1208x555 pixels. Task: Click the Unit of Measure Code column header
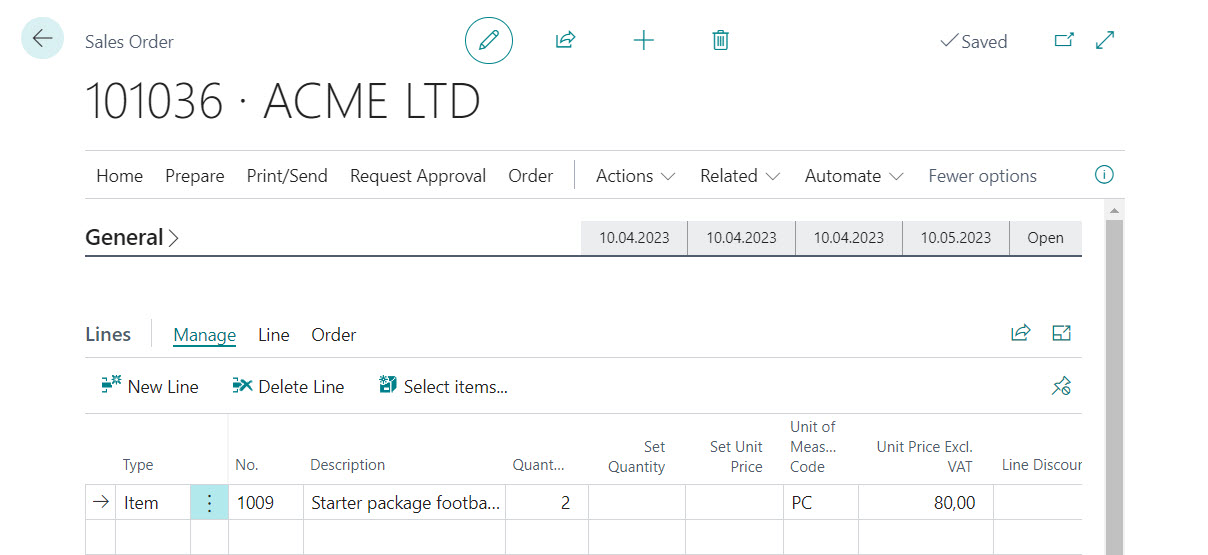pyautogui.click(x=813, y=447)
